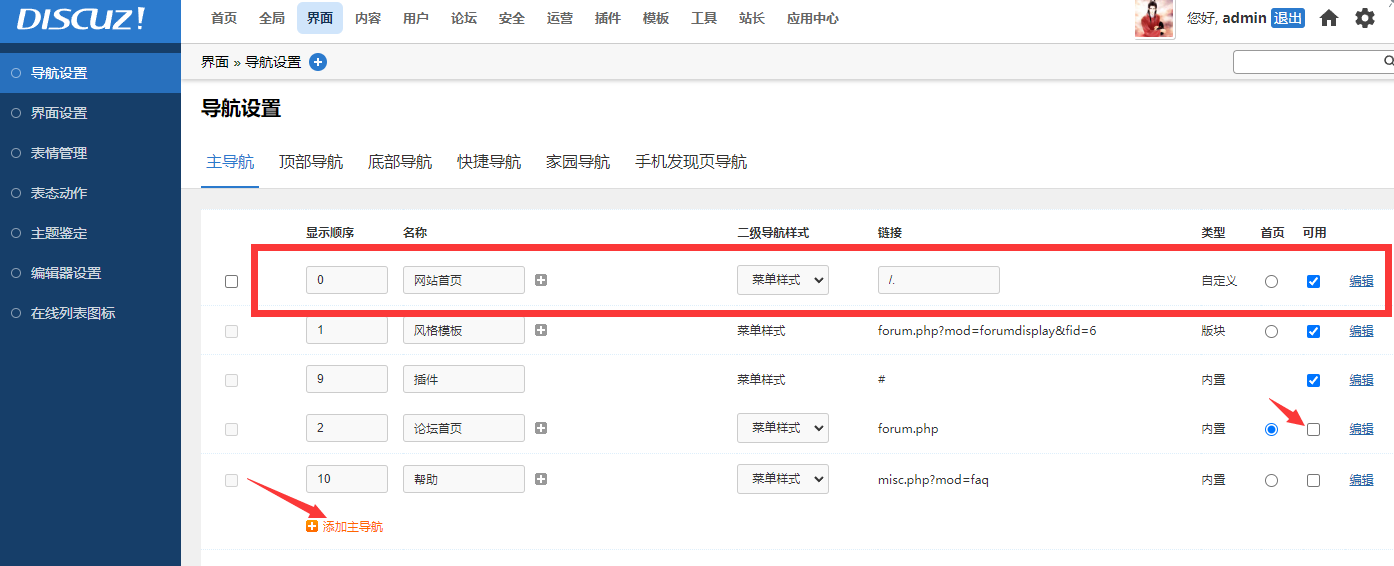Click the Discuz! logo
The image size is (1394, 566).
click(81, 19)
